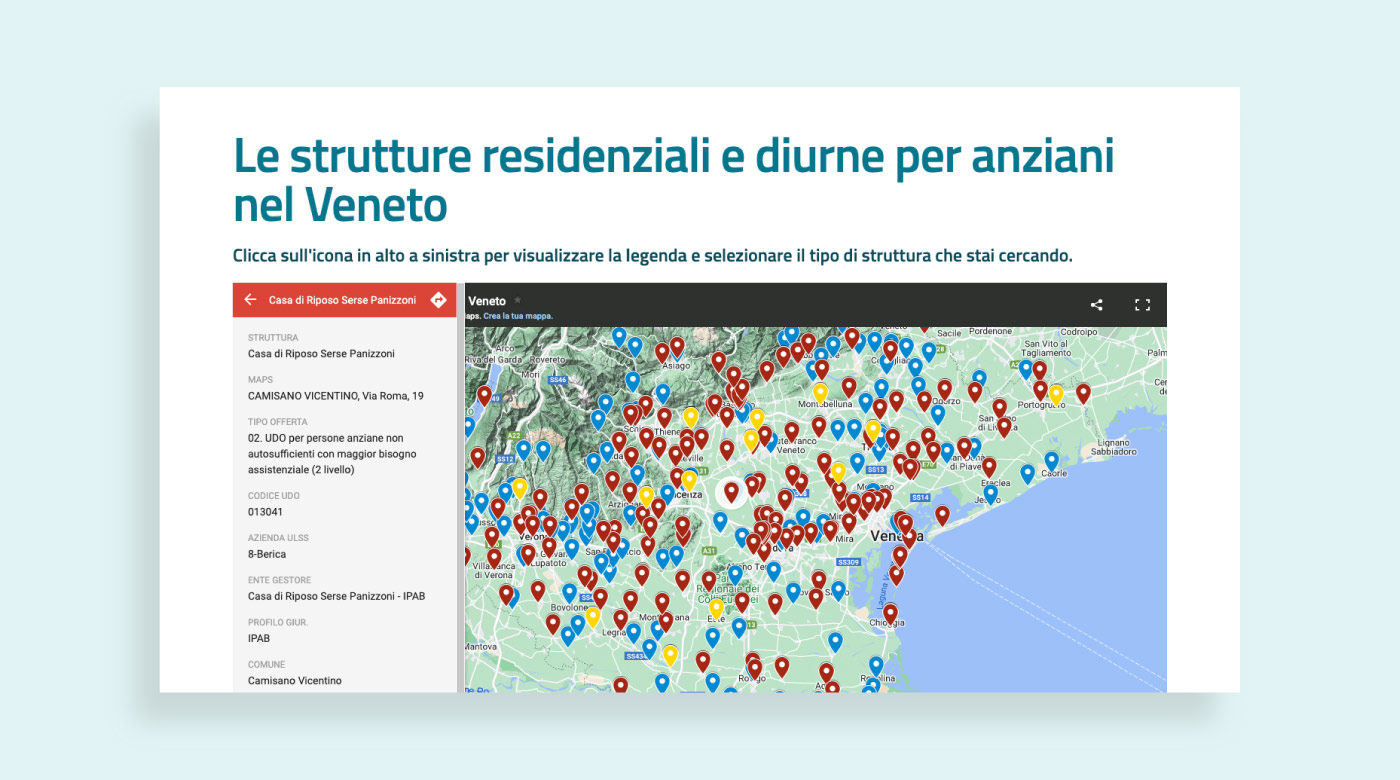Screen dimensions: 1400x780
Task: Select the blue pin at Jesolo
Action: pos(990,493)
